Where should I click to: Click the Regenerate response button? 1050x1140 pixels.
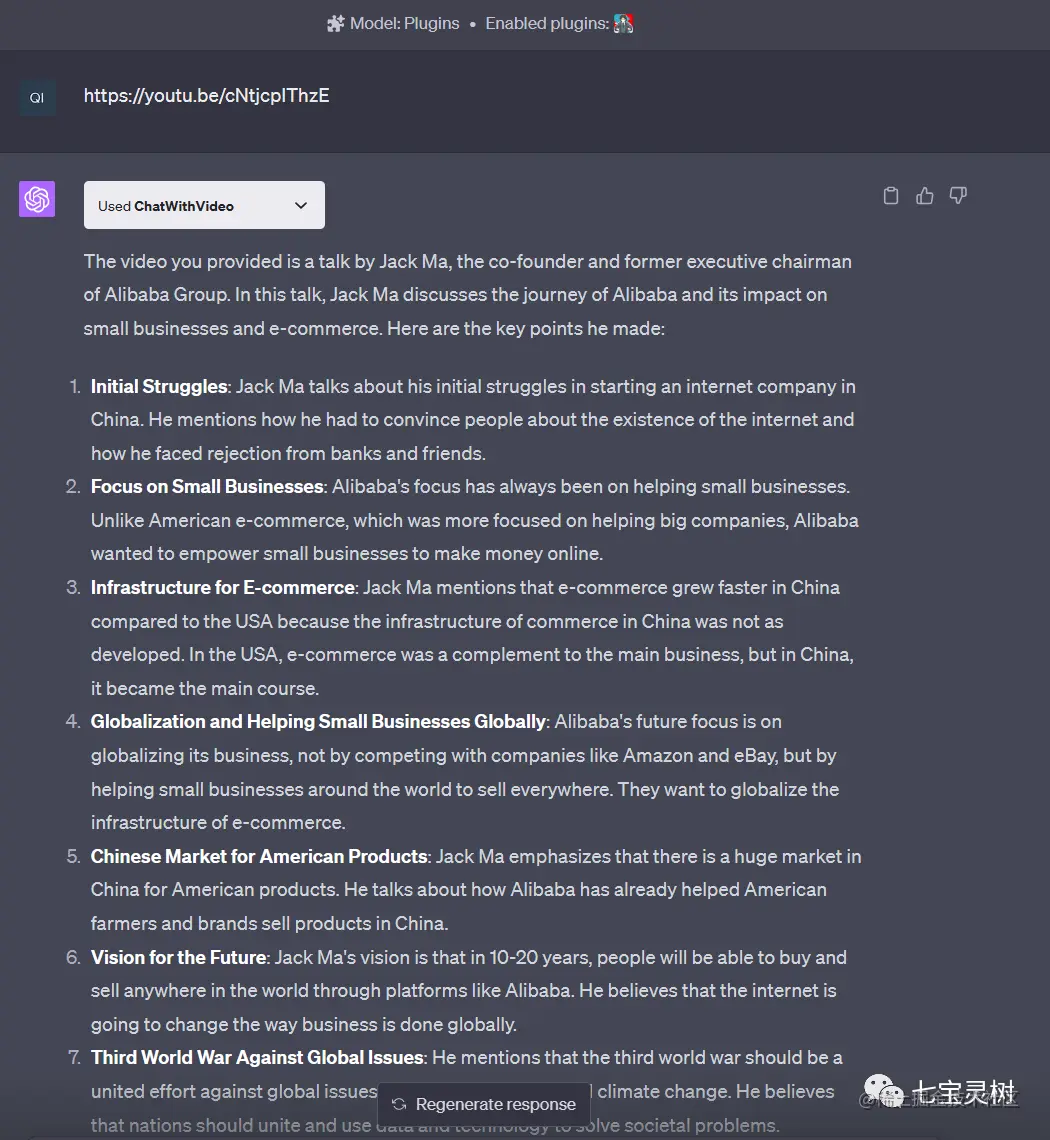(484, 1104)
